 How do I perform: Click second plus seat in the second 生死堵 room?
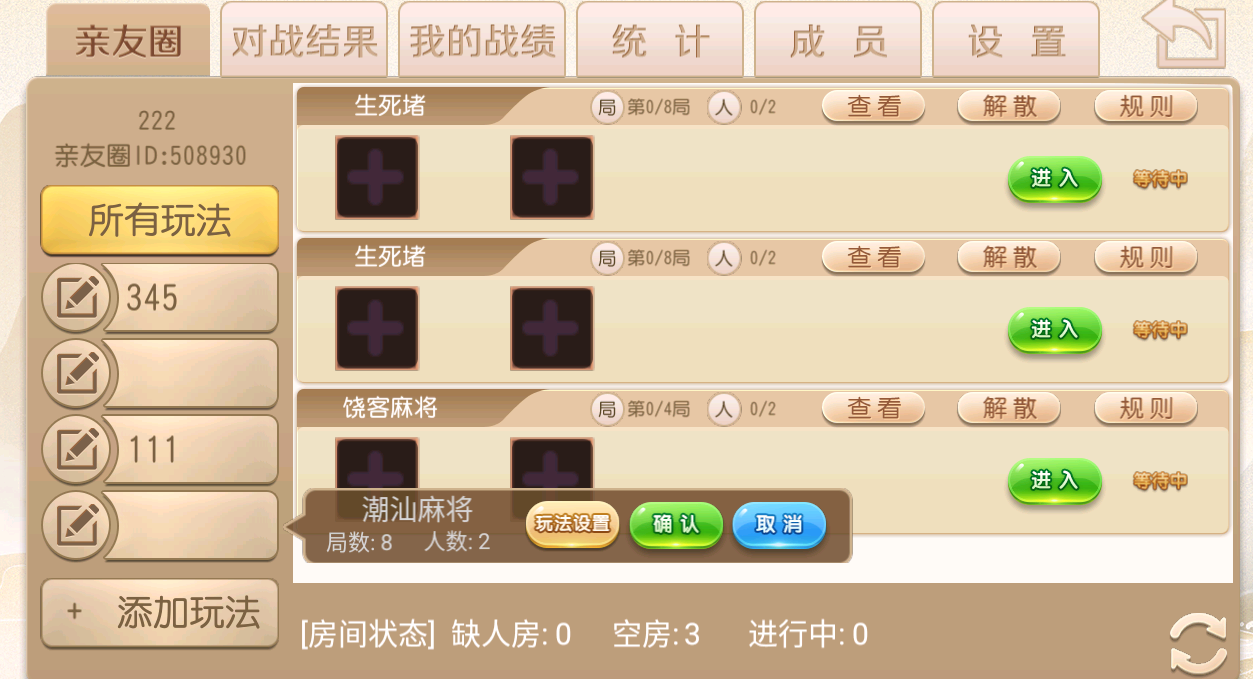[x=552, y=329]
